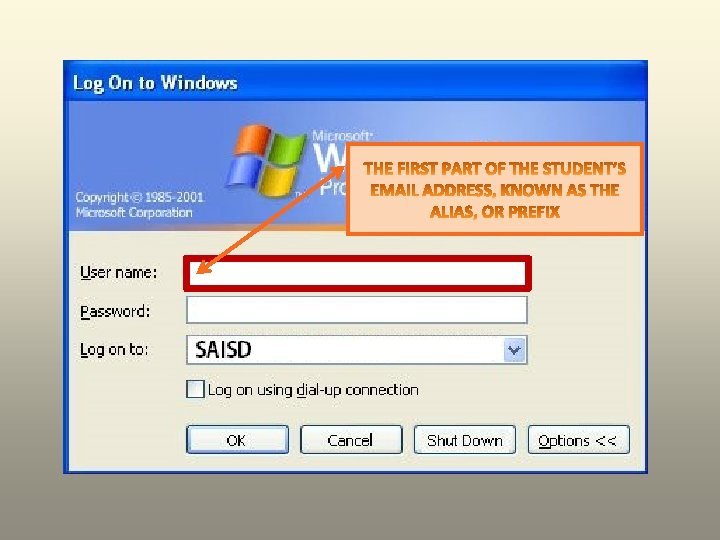Click the 'Log On to Windows' title bar
This screenshot has width=720, height=540.
[x=355, y=82]
